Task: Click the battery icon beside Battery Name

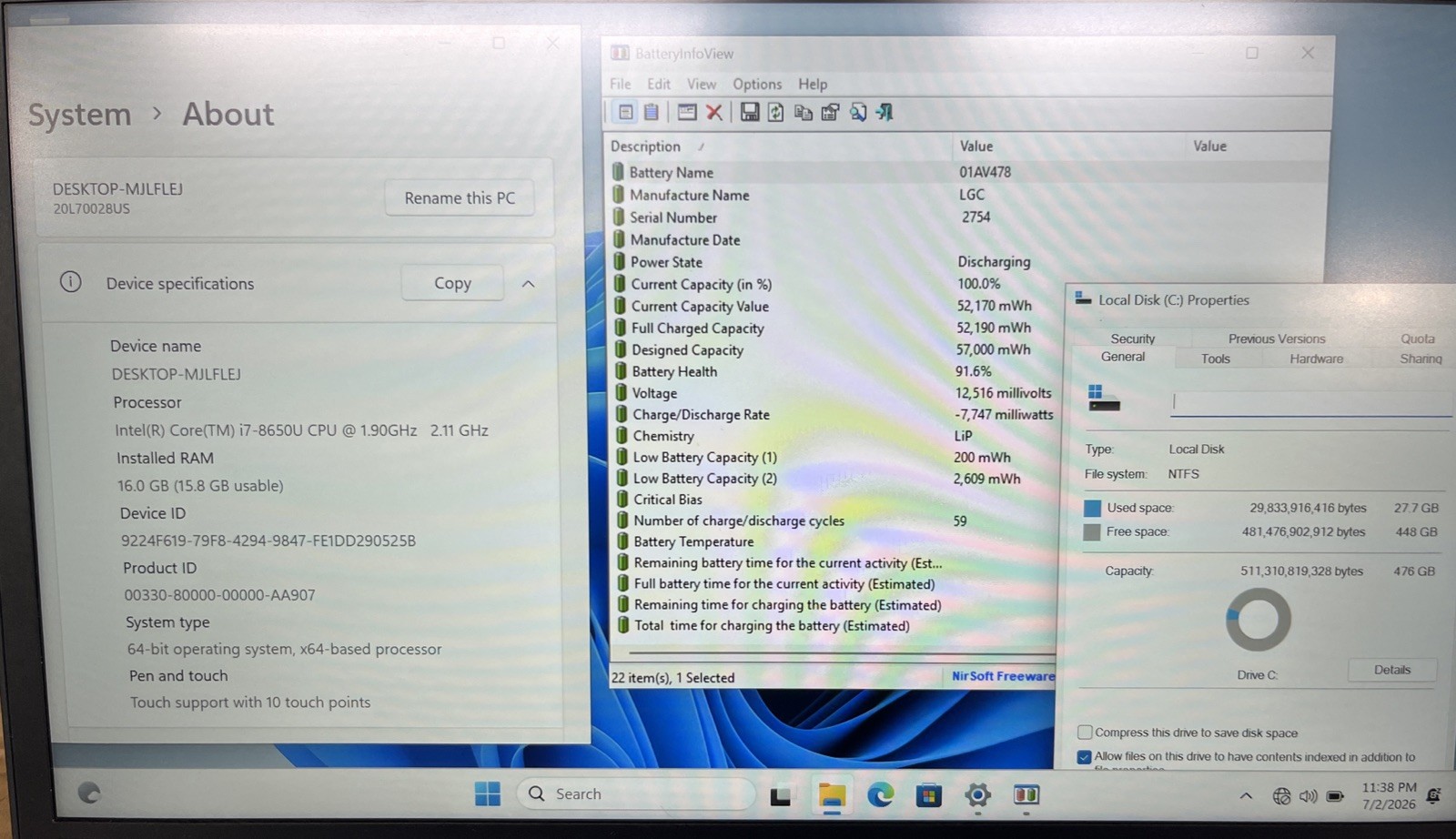Action: (619, 172)
